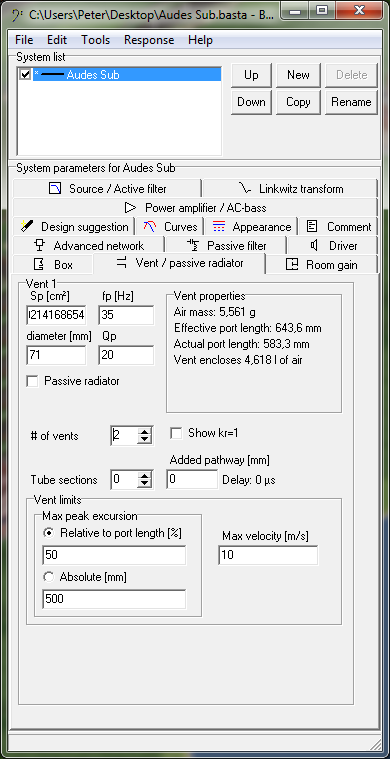Click the Rename button
392x759 pixels.
351,102
